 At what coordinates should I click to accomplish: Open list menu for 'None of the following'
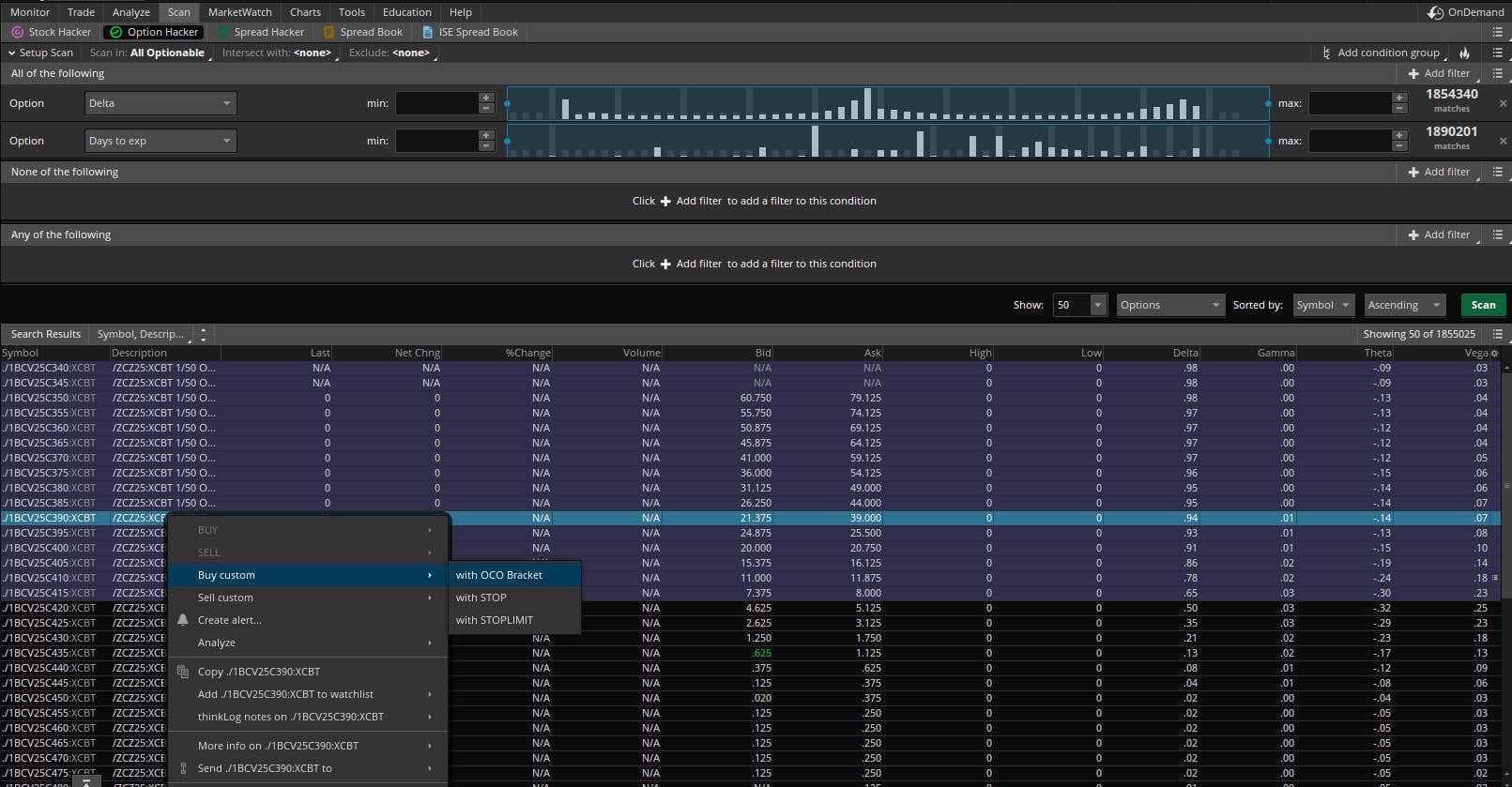click(1498, 172)
